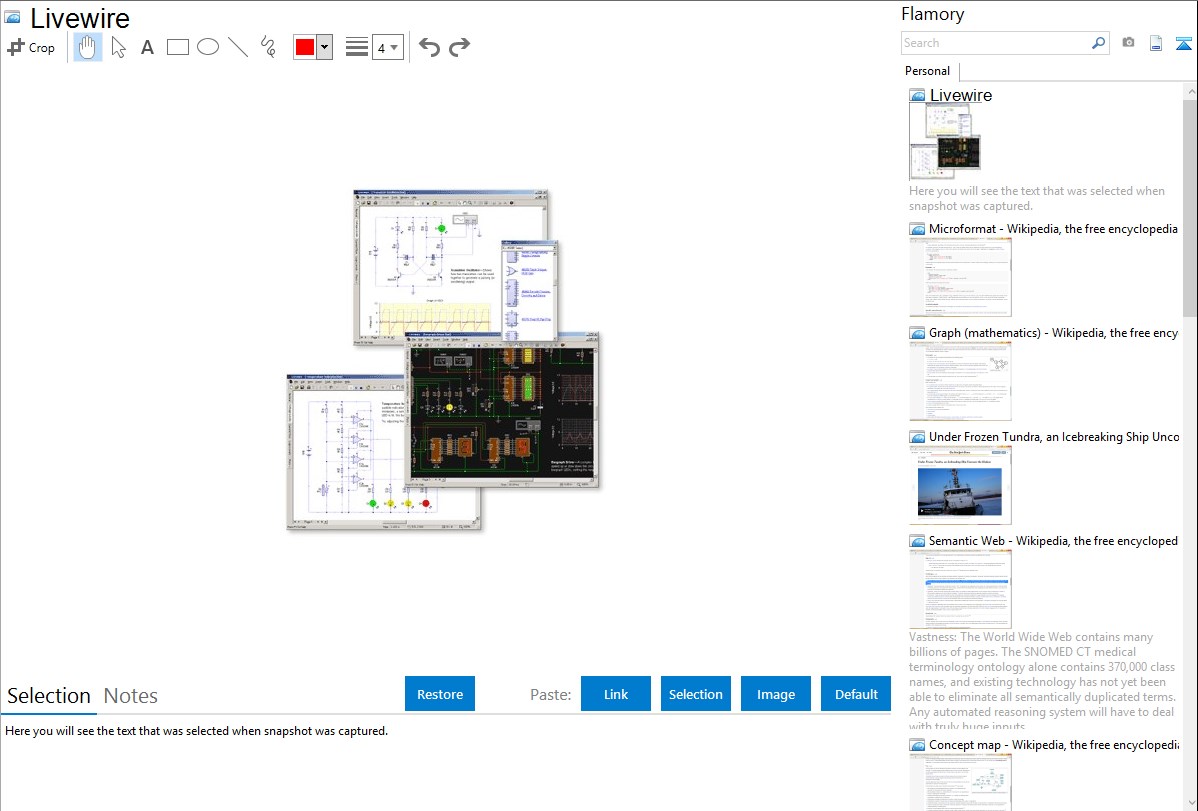Click icon beside Livewire sidebar entry

[917, 96]
